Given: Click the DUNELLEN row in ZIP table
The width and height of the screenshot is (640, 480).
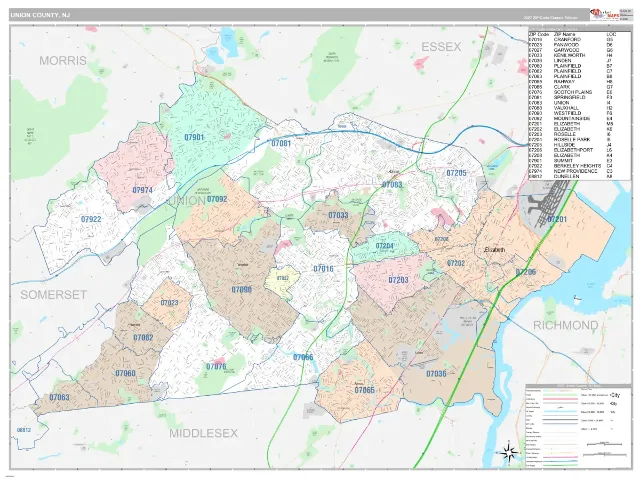Looking at the screenshot, I should click(x=572, y=176).
